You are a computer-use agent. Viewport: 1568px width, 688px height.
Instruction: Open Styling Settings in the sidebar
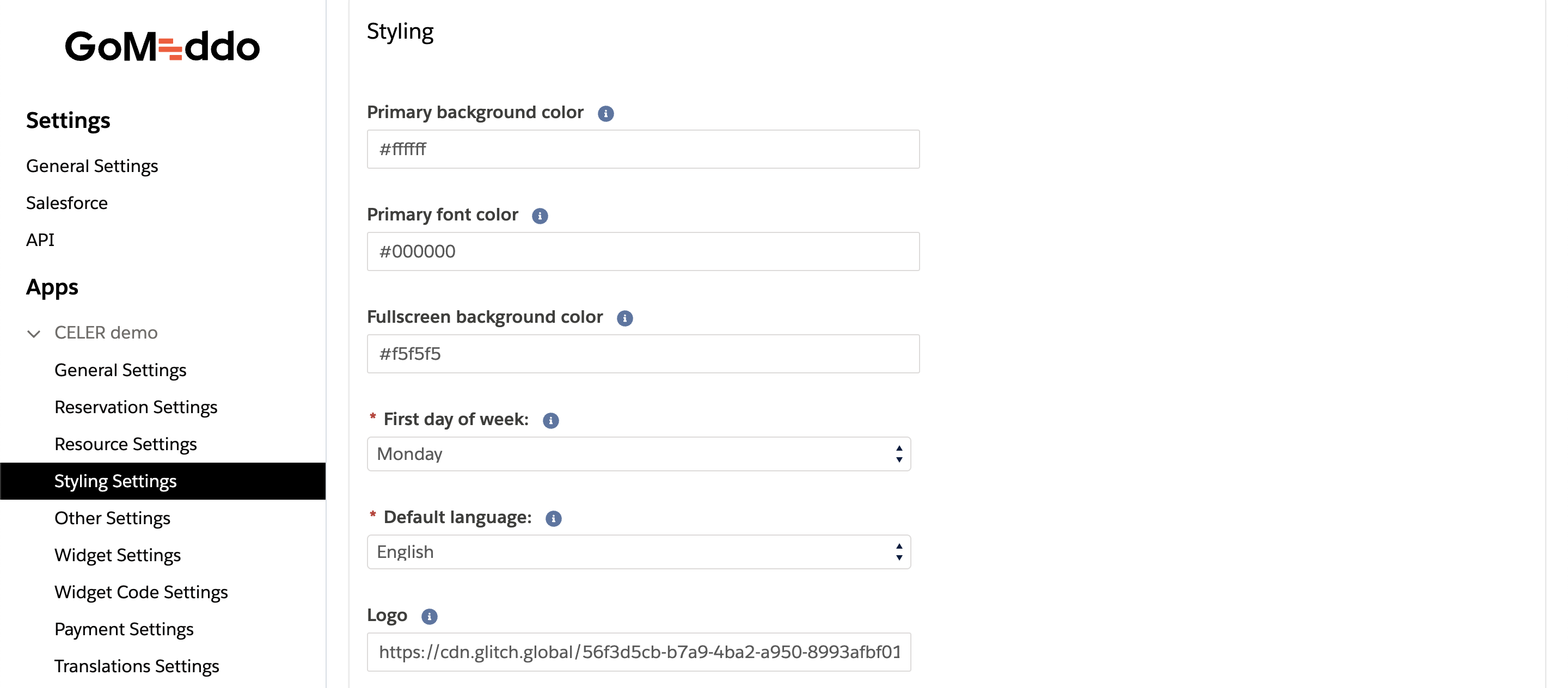pos(115,481)
